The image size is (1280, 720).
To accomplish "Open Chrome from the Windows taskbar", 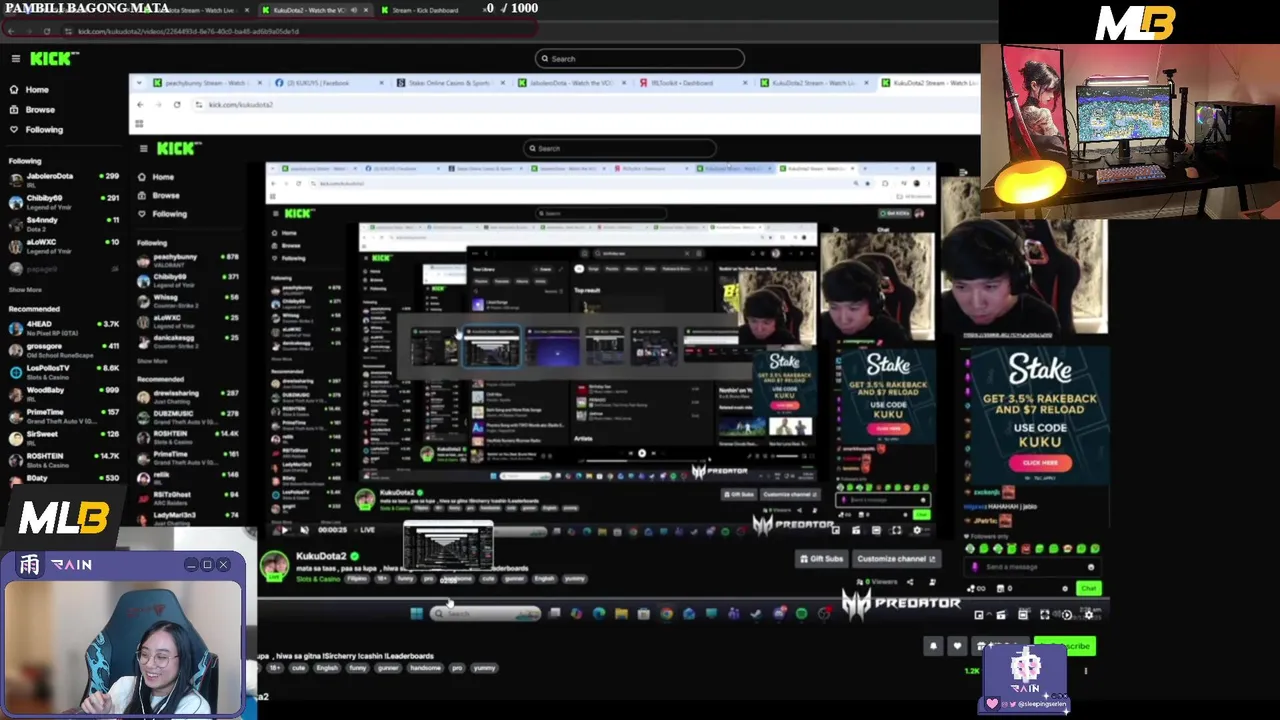I will point(667,614).
